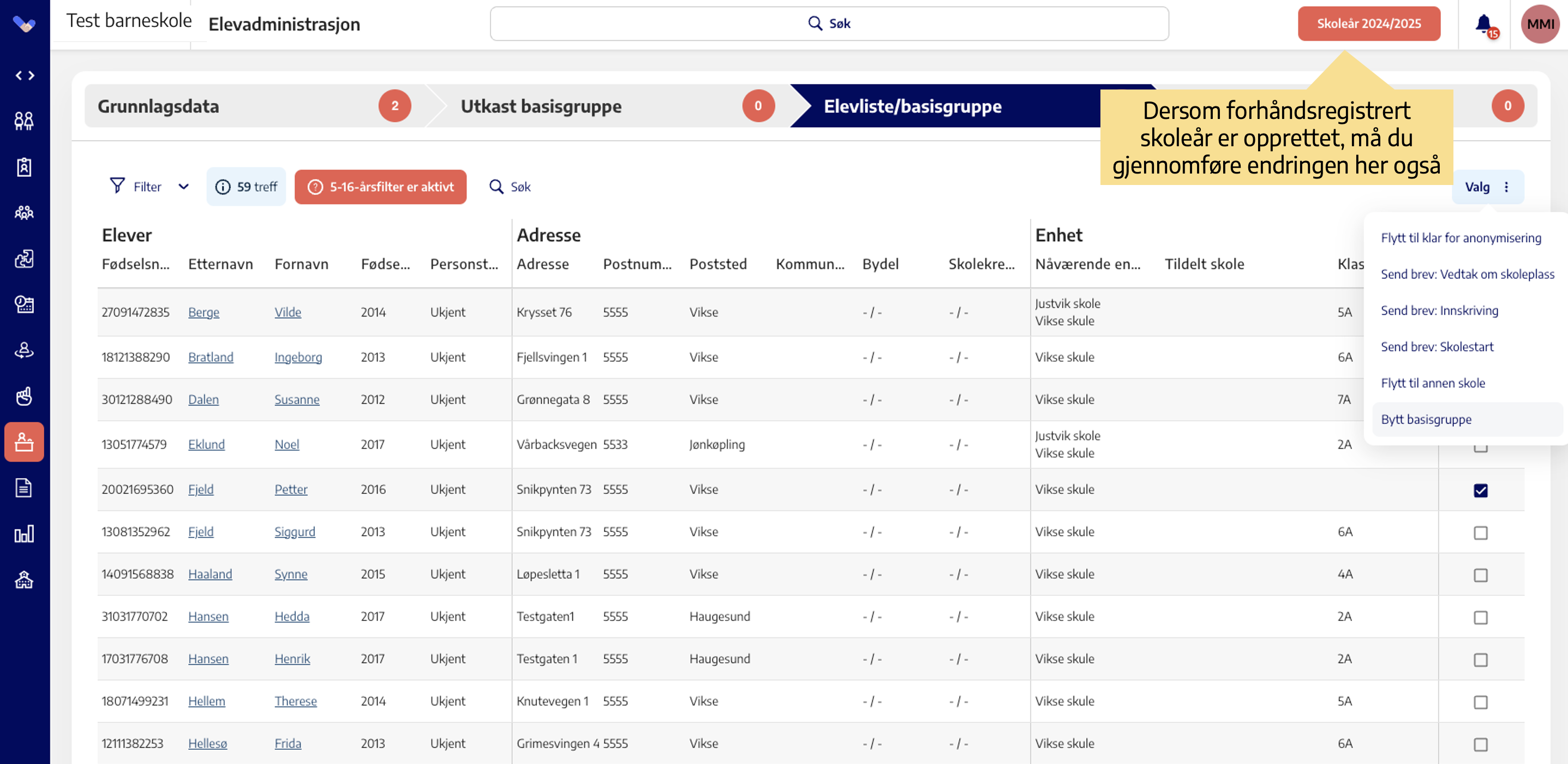
Task: Open the document sidebar icon
Action: point(25,488)
